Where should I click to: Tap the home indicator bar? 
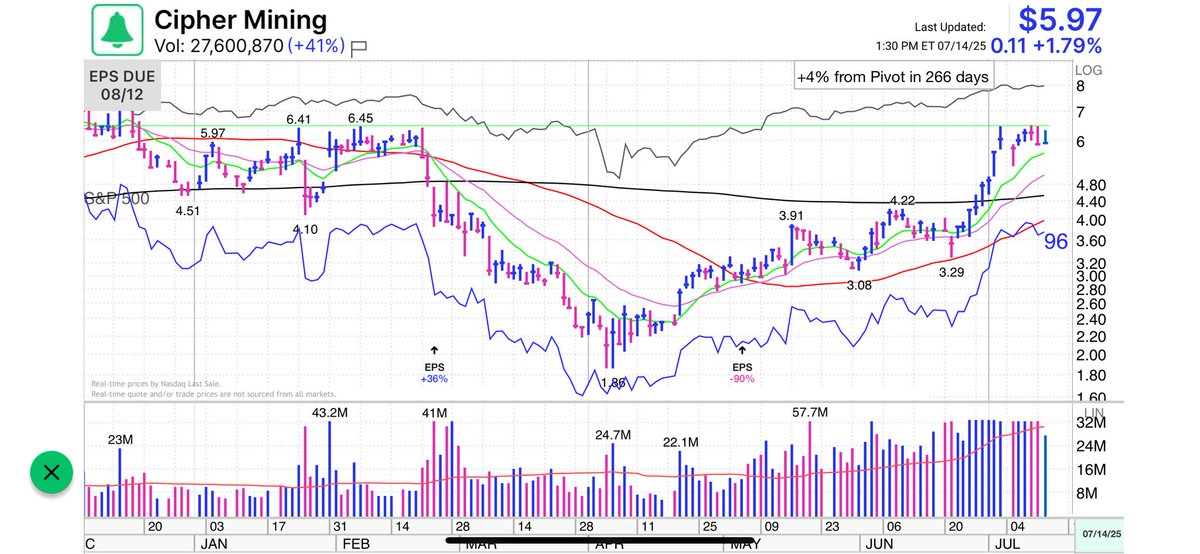[x=599, y=542]
